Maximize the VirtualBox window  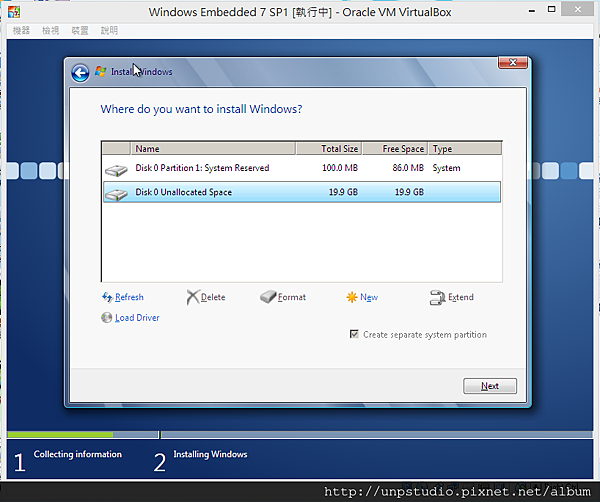point(551,10)
